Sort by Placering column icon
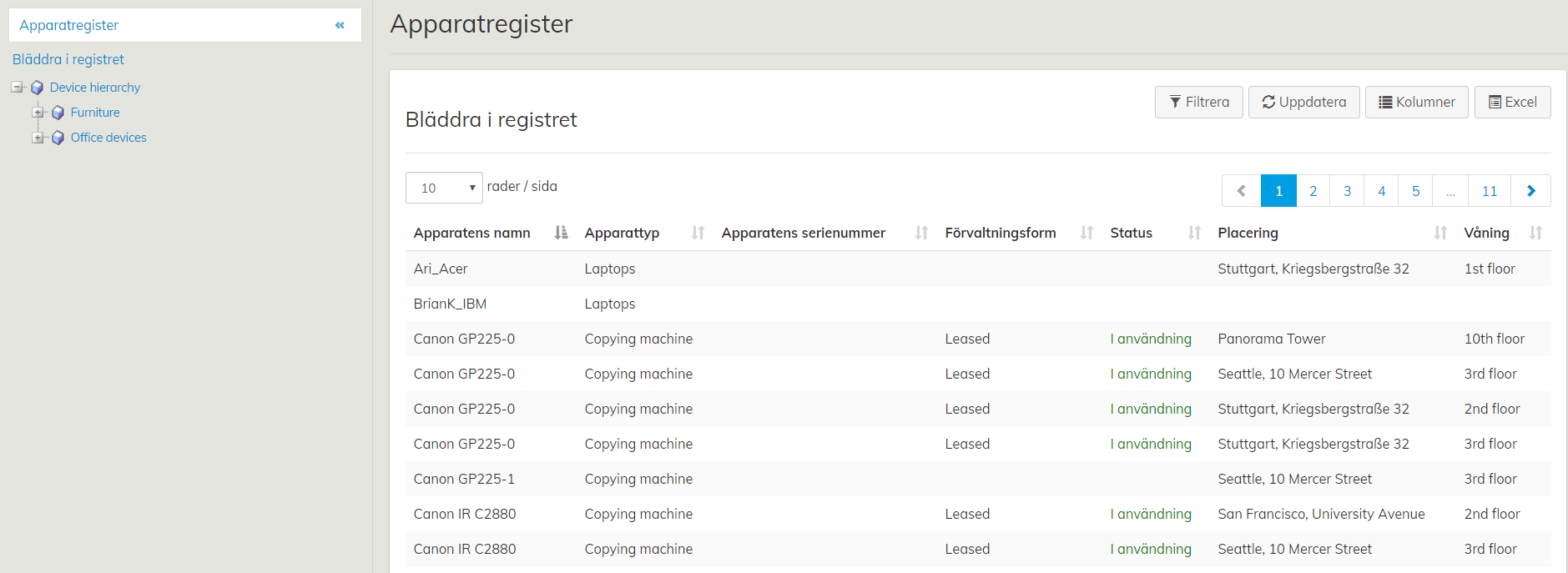1568x573 pixels. click(x=1439, y=233)
